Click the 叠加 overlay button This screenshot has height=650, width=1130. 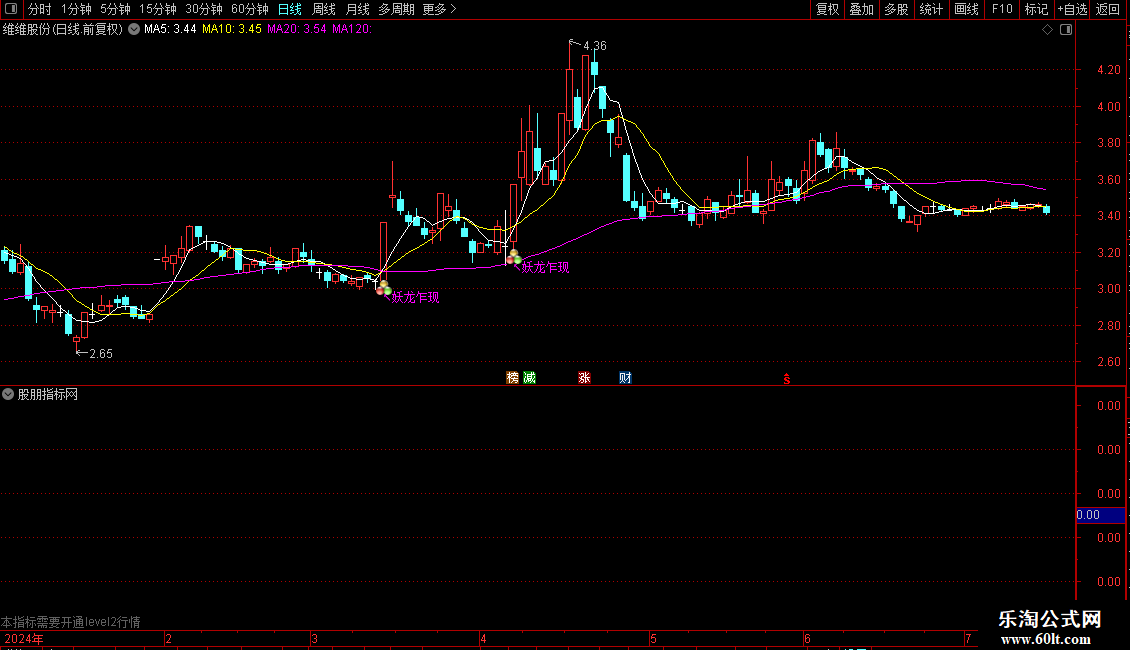861,9
